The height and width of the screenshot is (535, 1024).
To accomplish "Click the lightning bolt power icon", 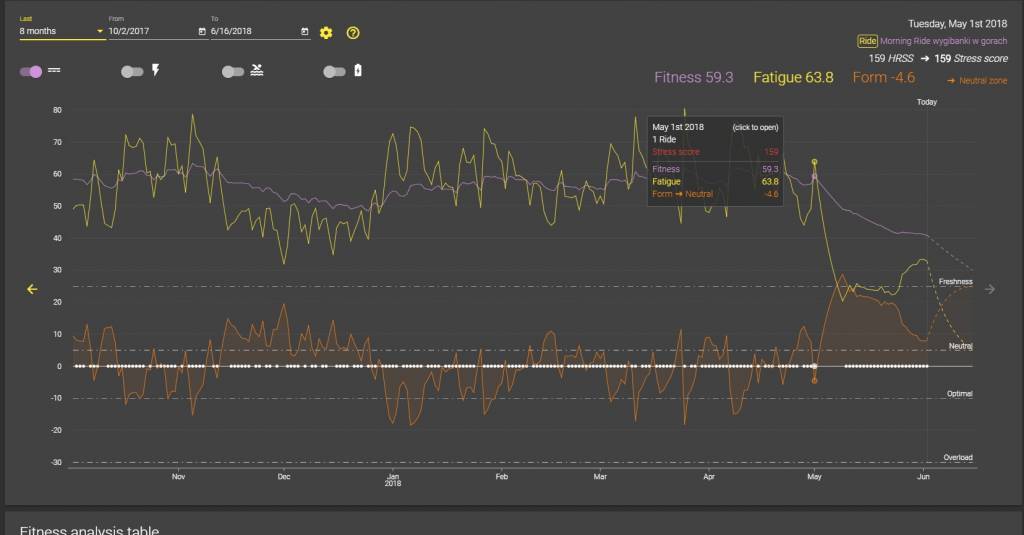I will point(155,70).
